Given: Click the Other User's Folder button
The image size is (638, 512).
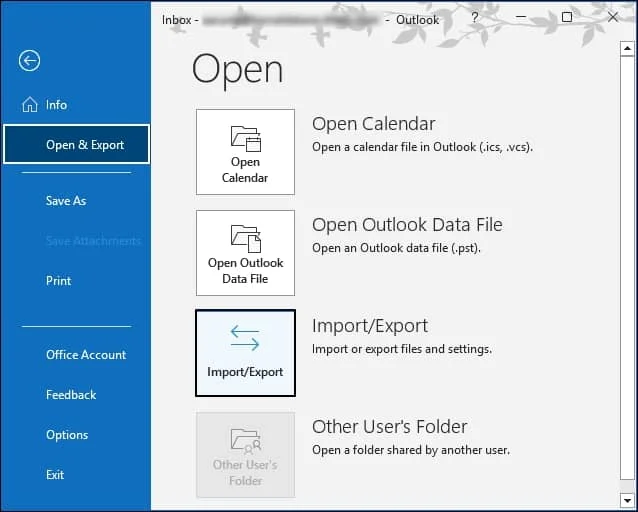Looking at the screenshot, I should pyautogui.click(x=245, y=455).
